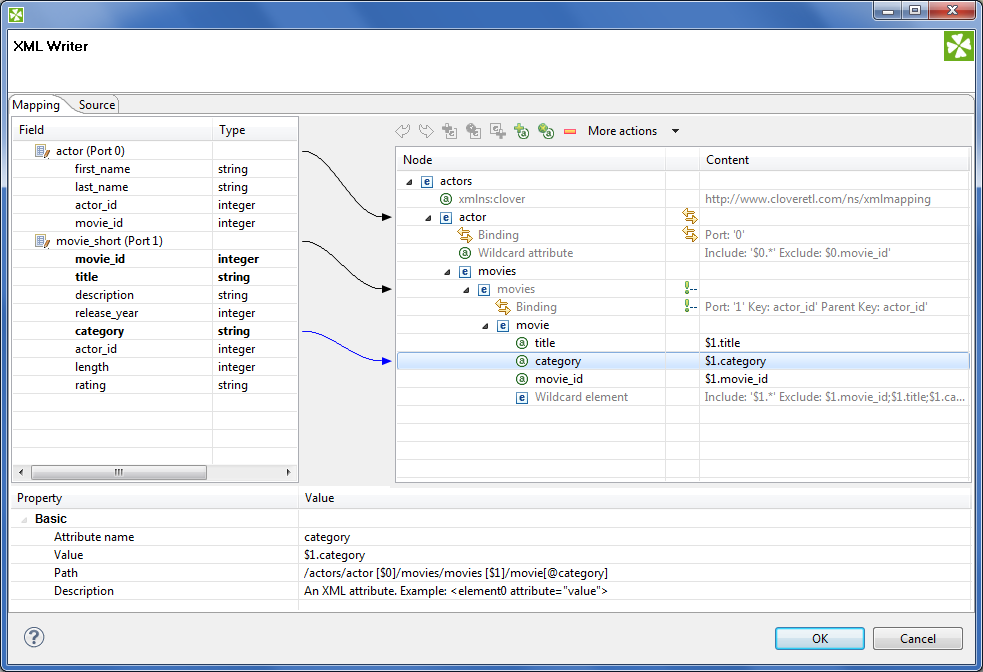Click the Add child element icon
This screenshot has height=672, width=983.
pos(498,131)
